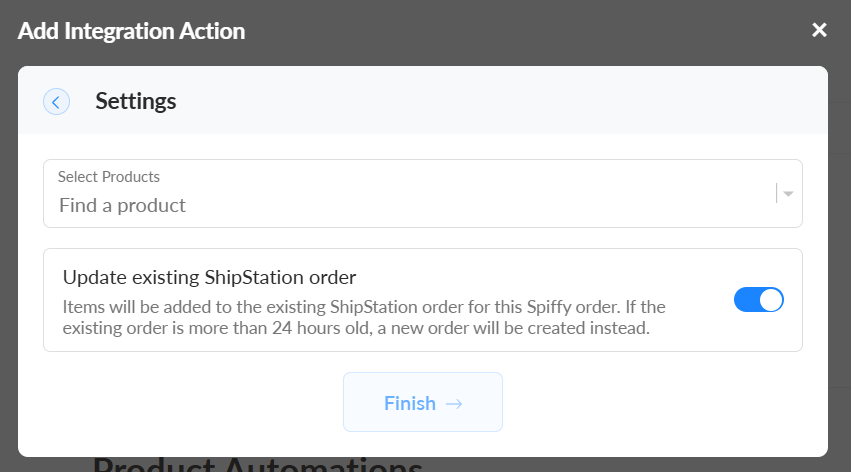
Task: Click the Settings heading text
Action: [136, 101]
